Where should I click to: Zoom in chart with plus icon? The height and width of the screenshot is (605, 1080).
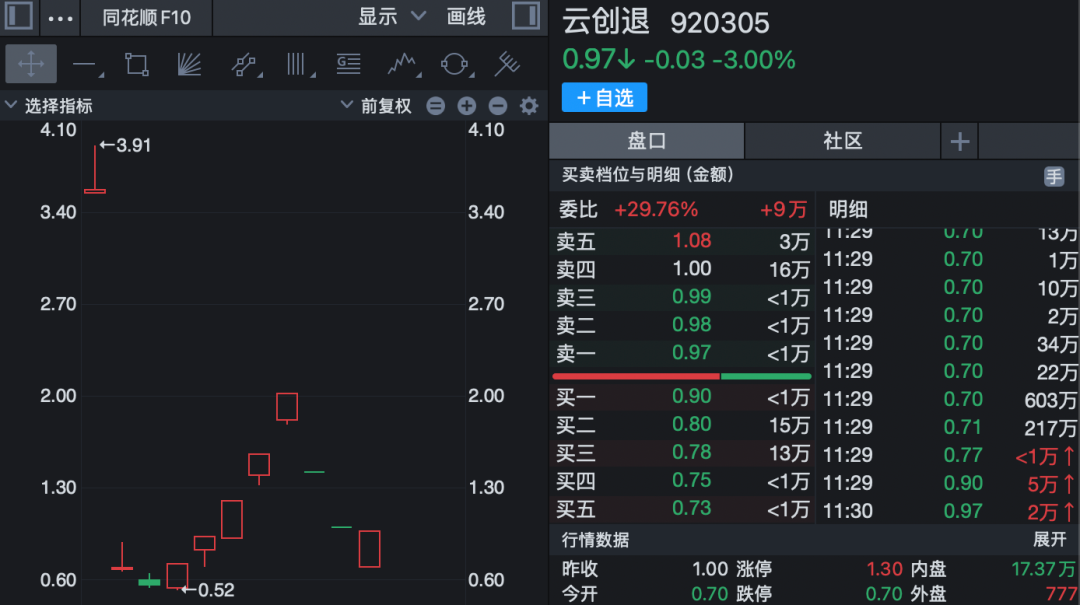coord(466,105)
